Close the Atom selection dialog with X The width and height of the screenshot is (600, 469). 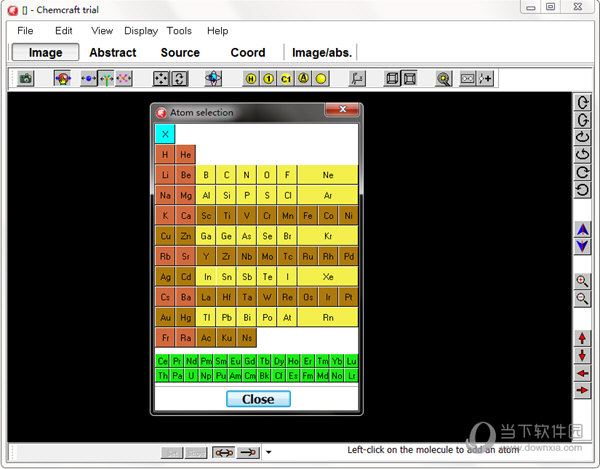[x=342, y=109]
